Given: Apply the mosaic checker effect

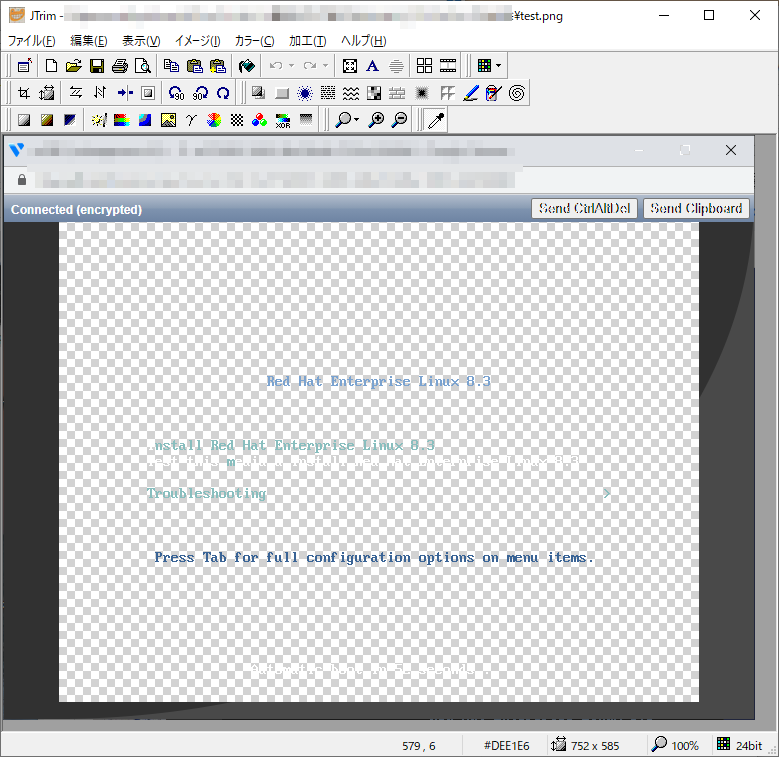Looking at the screenshot, I should (374, 93).
